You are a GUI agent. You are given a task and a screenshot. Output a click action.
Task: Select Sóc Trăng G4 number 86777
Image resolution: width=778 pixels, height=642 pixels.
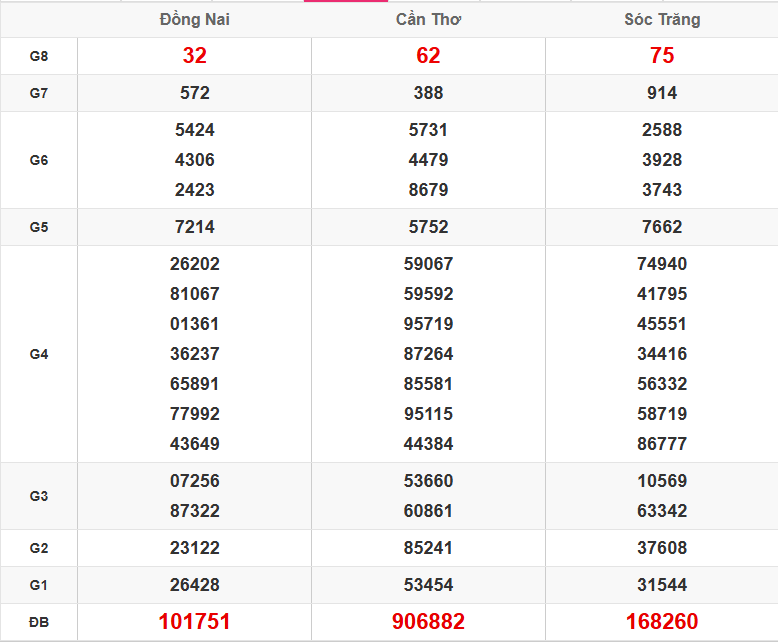[x=662, y=444]
